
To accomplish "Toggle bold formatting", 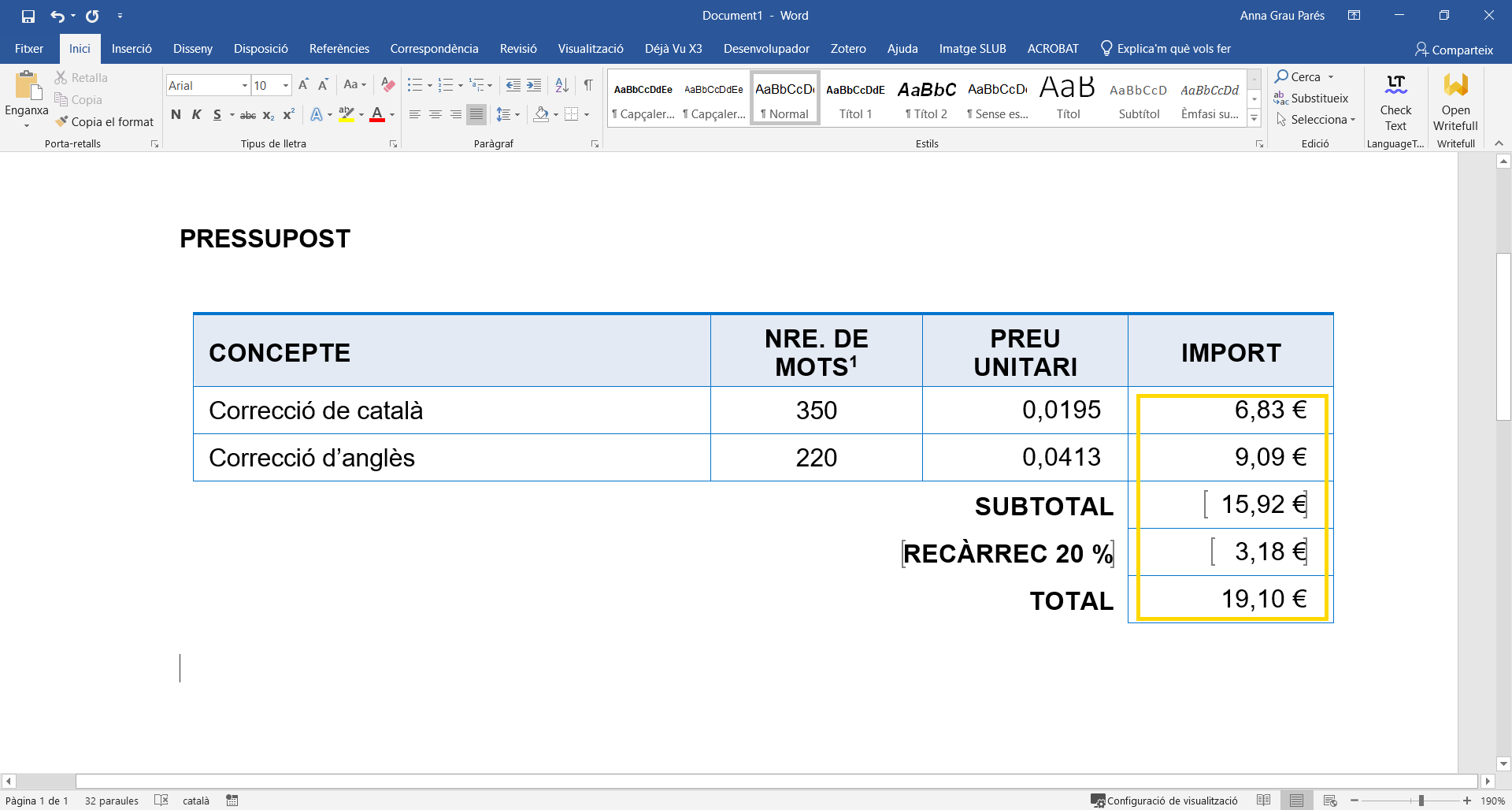I will pos(176,115).
